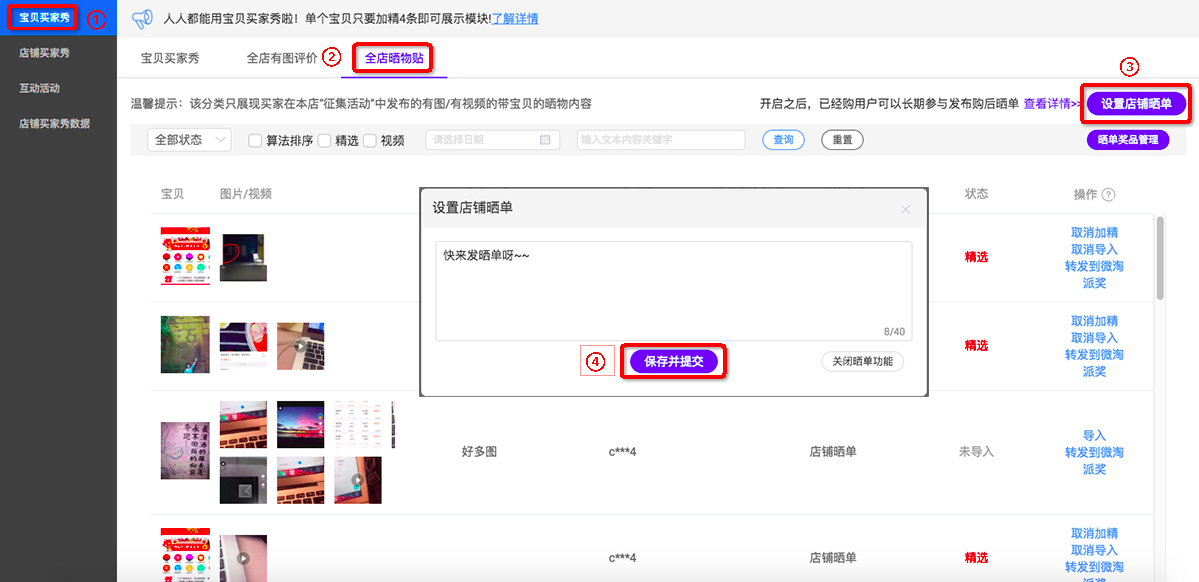Close the 设置店铺晒单 dialog with X
Screen dimensions: 1199x582
tap(906, 209)
